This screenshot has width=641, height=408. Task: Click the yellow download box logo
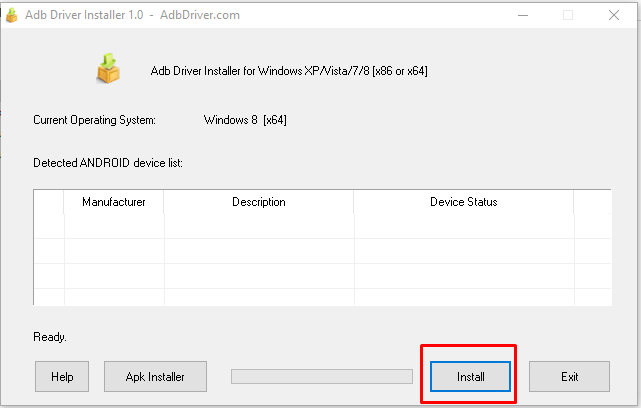(108, 70)
